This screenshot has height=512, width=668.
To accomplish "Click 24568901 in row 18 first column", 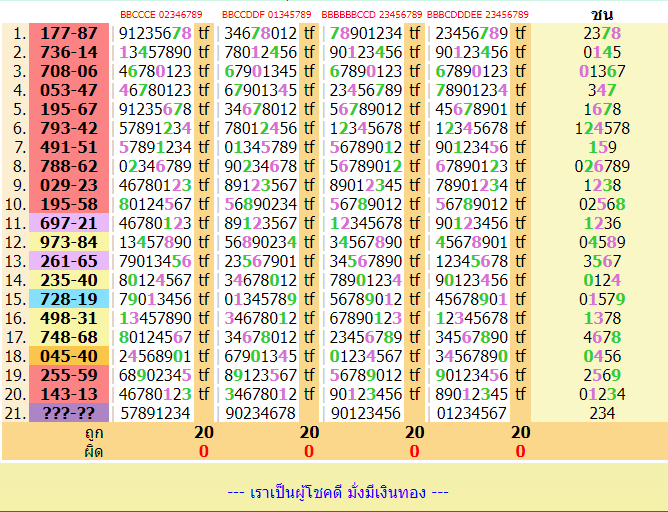I will tap(155, 356).
